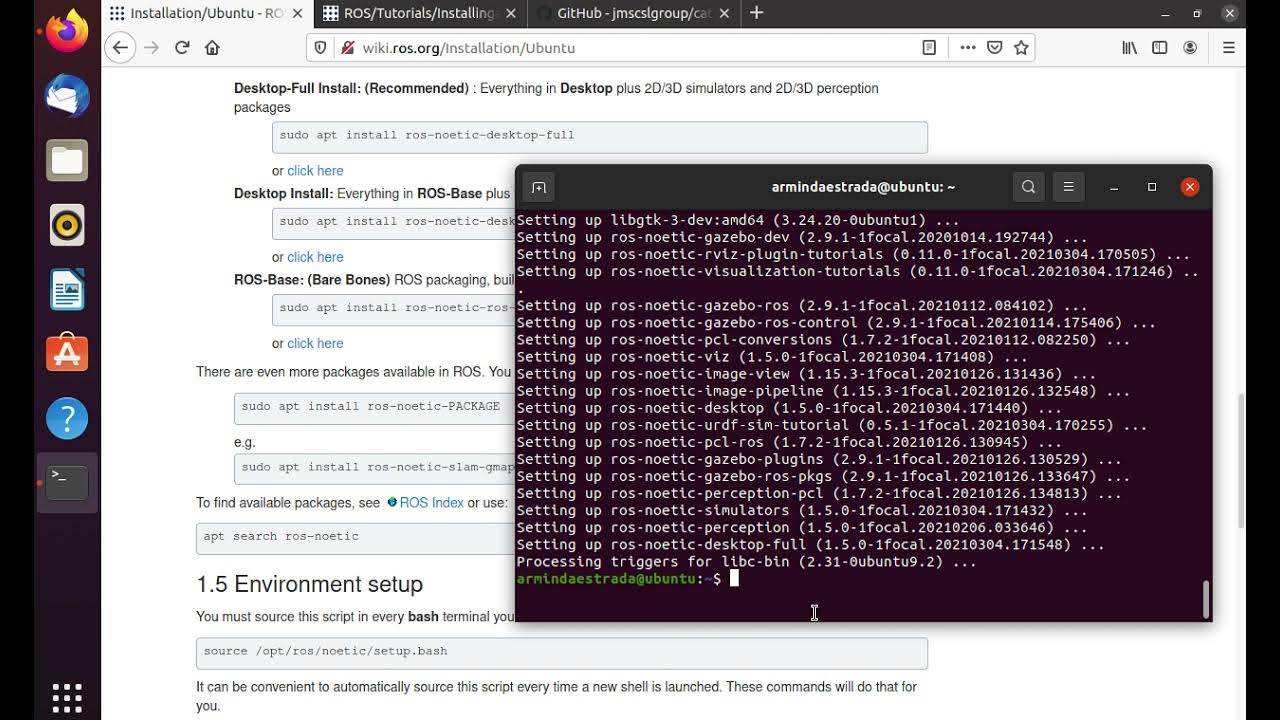Click the source setup.bash command box

pyautogui.click(x=562, y=653)
